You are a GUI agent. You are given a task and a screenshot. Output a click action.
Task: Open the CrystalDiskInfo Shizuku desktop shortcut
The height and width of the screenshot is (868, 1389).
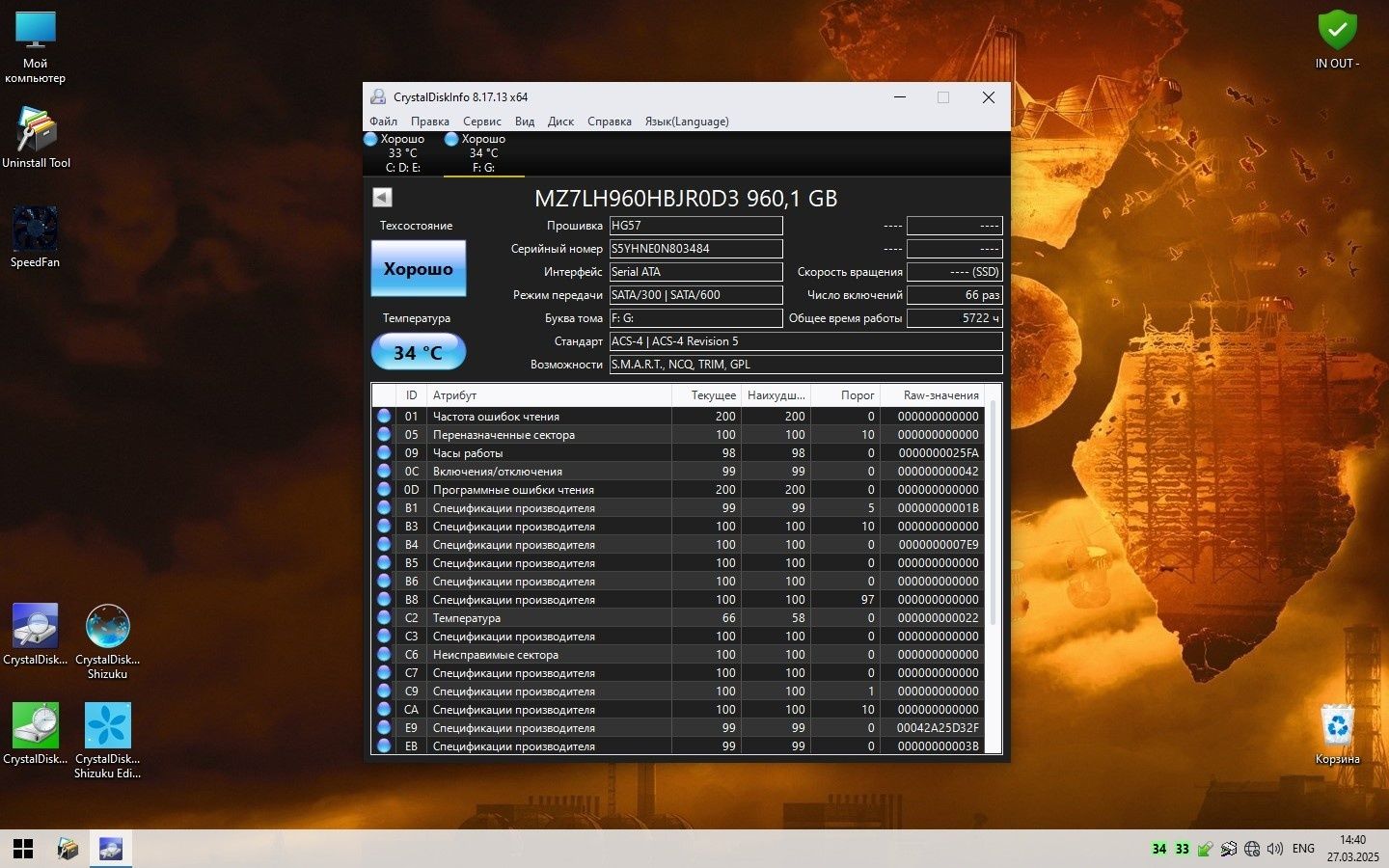pyautogui.click(x=107, y=641)
